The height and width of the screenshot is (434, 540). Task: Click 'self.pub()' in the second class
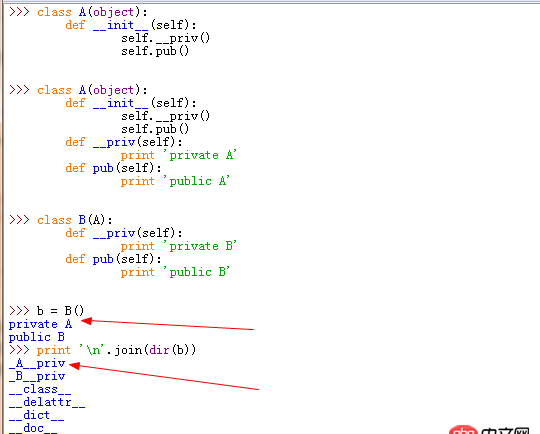[155, 129]
